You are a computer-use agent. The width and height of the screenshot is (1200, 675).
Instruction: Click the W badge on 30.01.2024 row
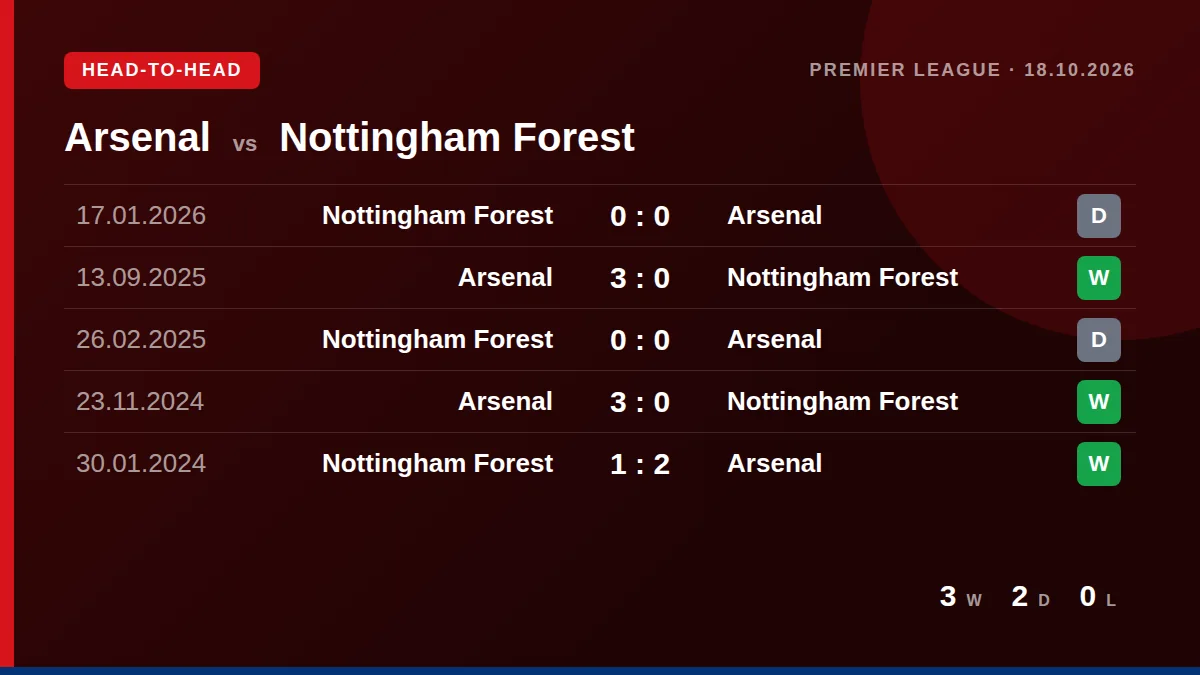tap(1098, 464)
